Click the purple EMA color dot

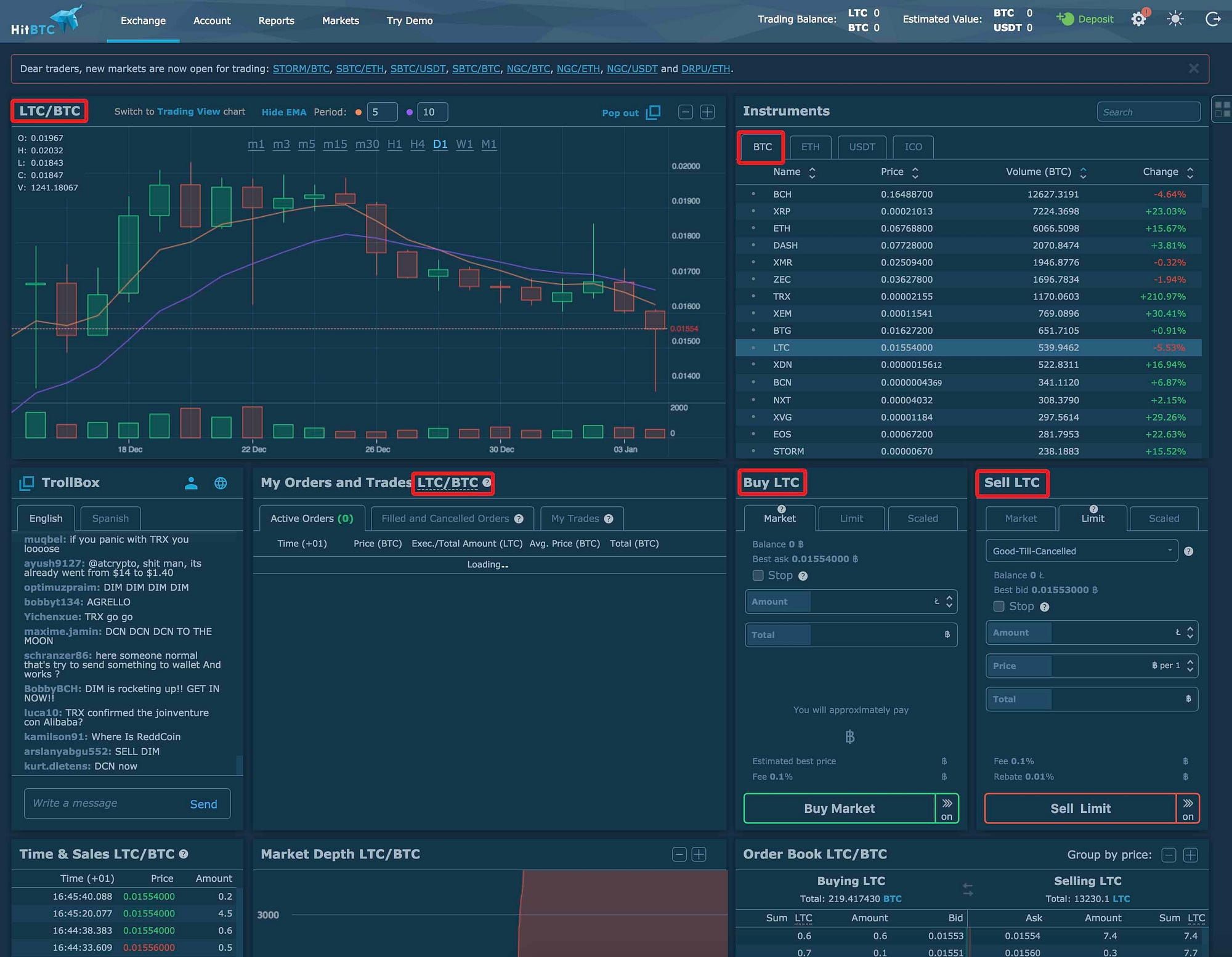point(410,112)
